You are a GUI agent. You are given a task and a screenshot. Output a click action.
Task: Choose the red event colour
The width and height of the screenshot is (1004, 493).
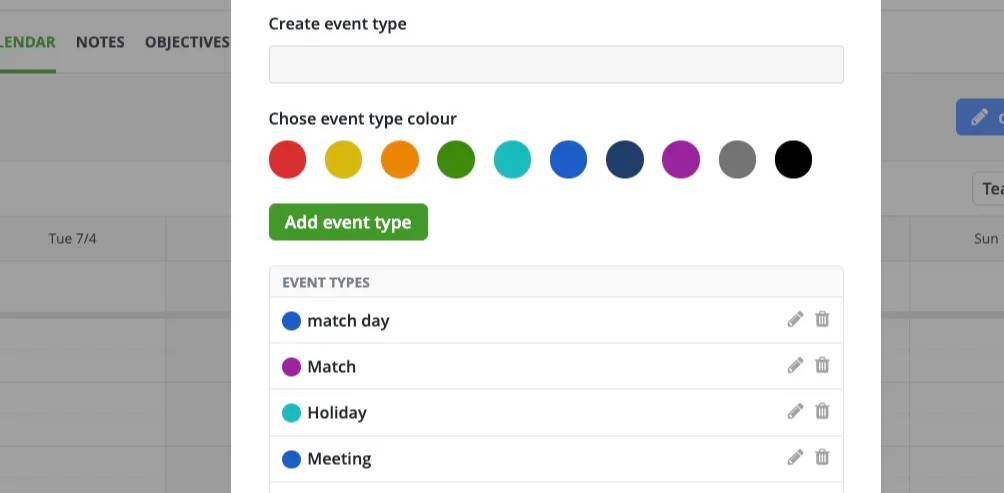coord(287,159)
